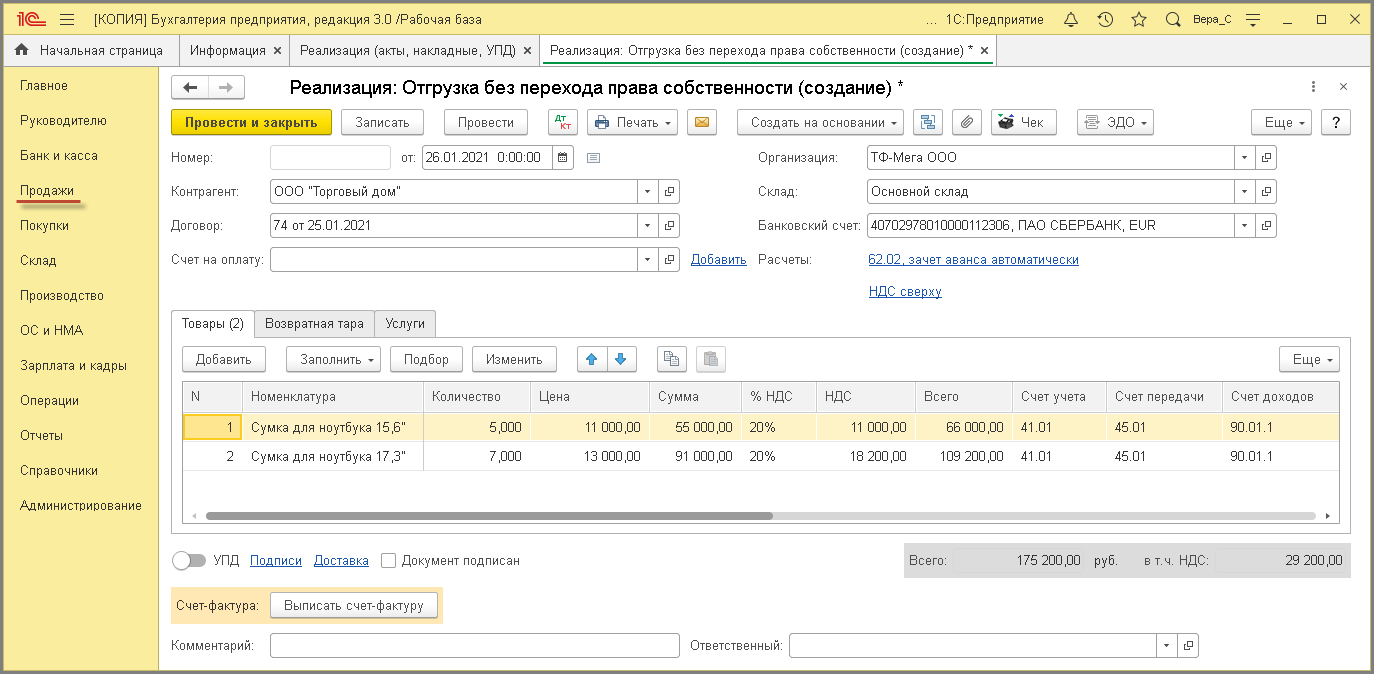Open Печать dropdown menu
1374x674 pixels.
pyautogui.click(x=632, y=122)
